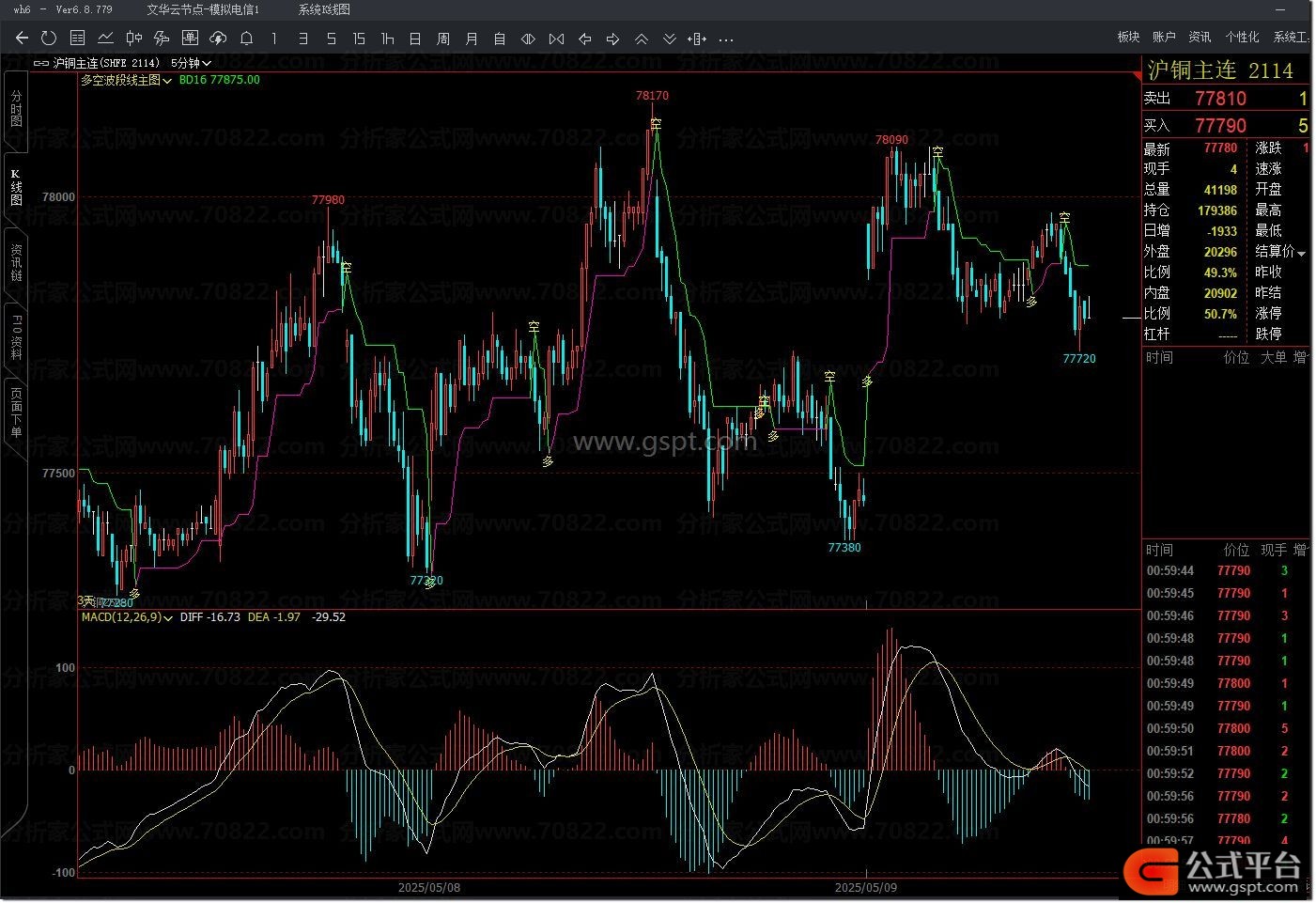Screen dimensions: 1316x903
Task: Click the 文华云节点-模拟电信1 server label
Action: click(203, 9)
